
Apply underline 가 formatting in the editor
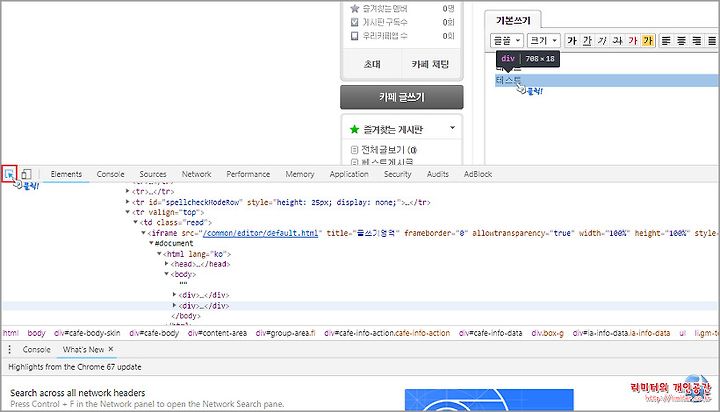point(587,40)
